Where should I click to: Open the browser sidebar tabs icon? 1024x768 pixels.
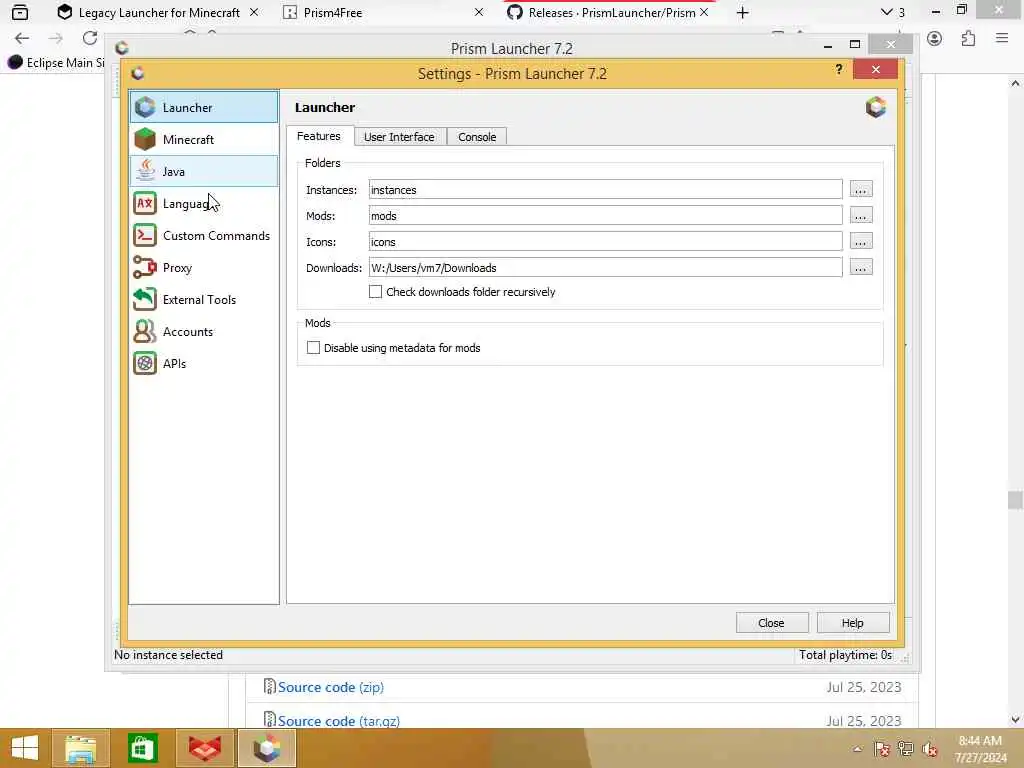[20, 12]
